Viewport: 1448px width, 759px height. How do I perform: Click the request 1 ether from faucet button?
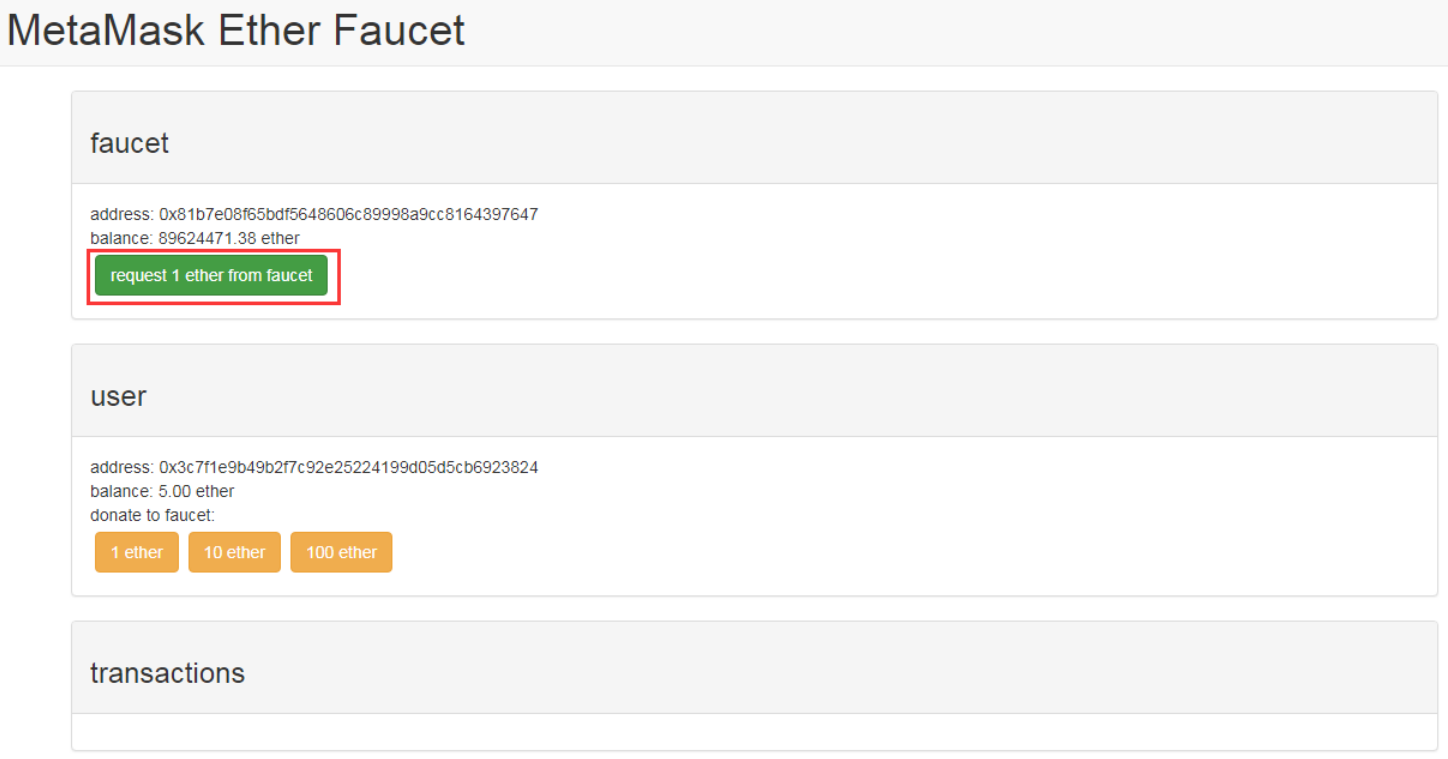pos(211,275)
